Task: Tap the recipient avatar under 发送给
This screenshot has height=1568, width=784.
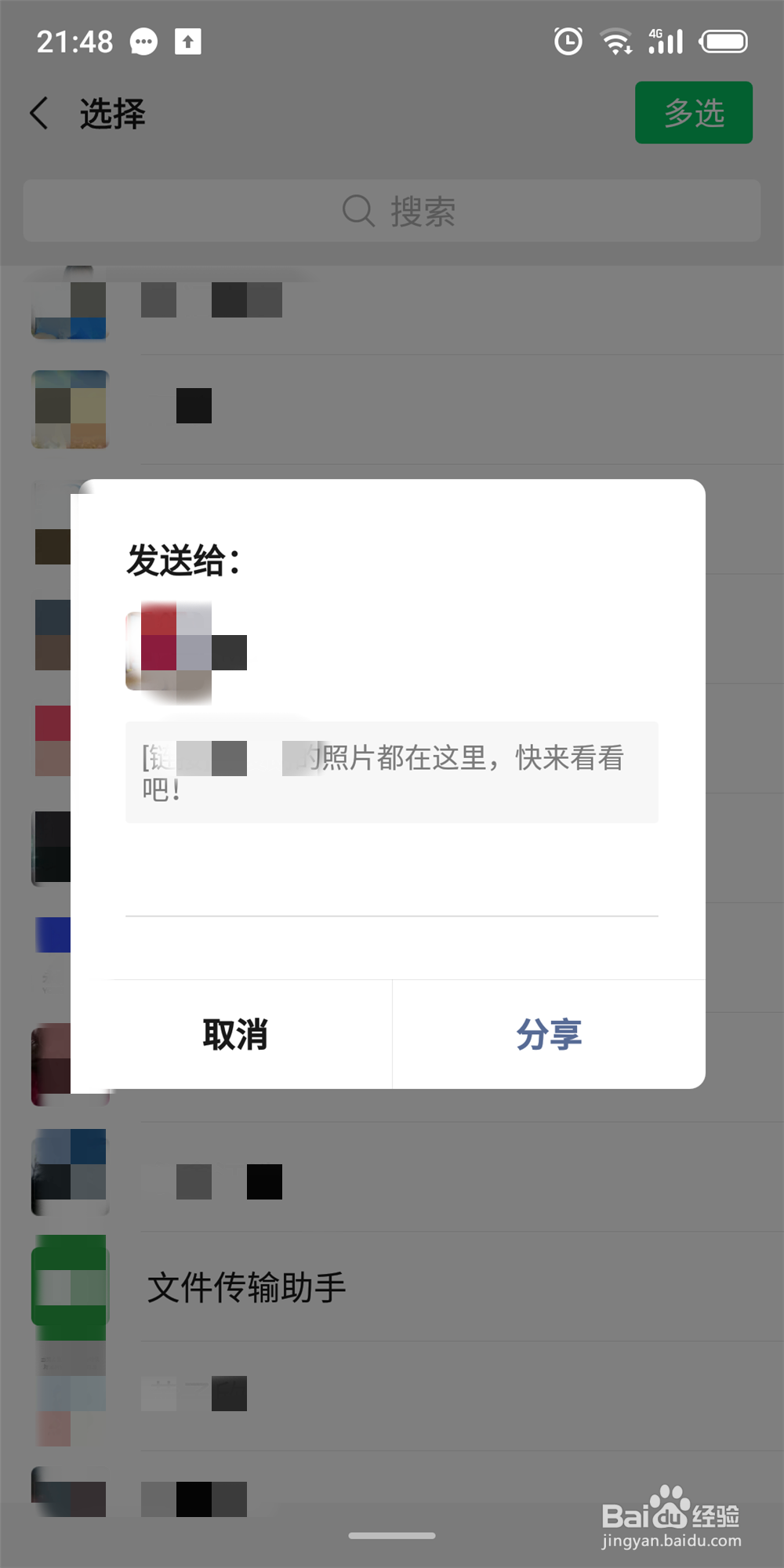Action: click(169, 652)
